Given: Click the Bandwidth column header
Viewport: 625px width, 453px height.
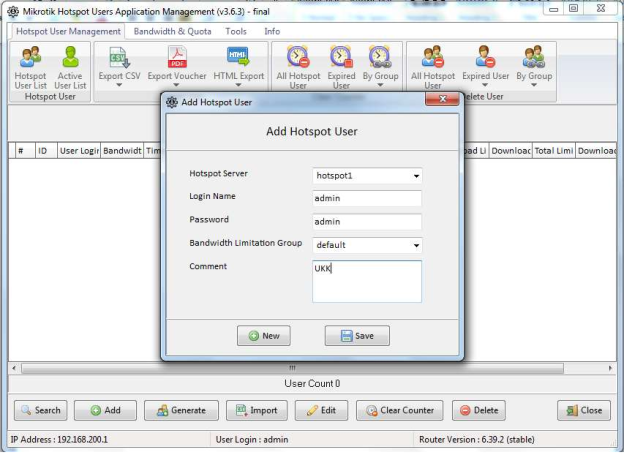Looking at the screenshot, I should 122,151.
